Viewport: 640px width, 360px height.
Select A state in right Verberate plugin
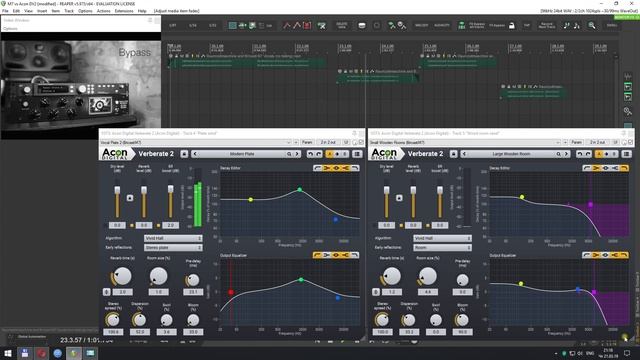pyautogui.click(x=599, y=154)
